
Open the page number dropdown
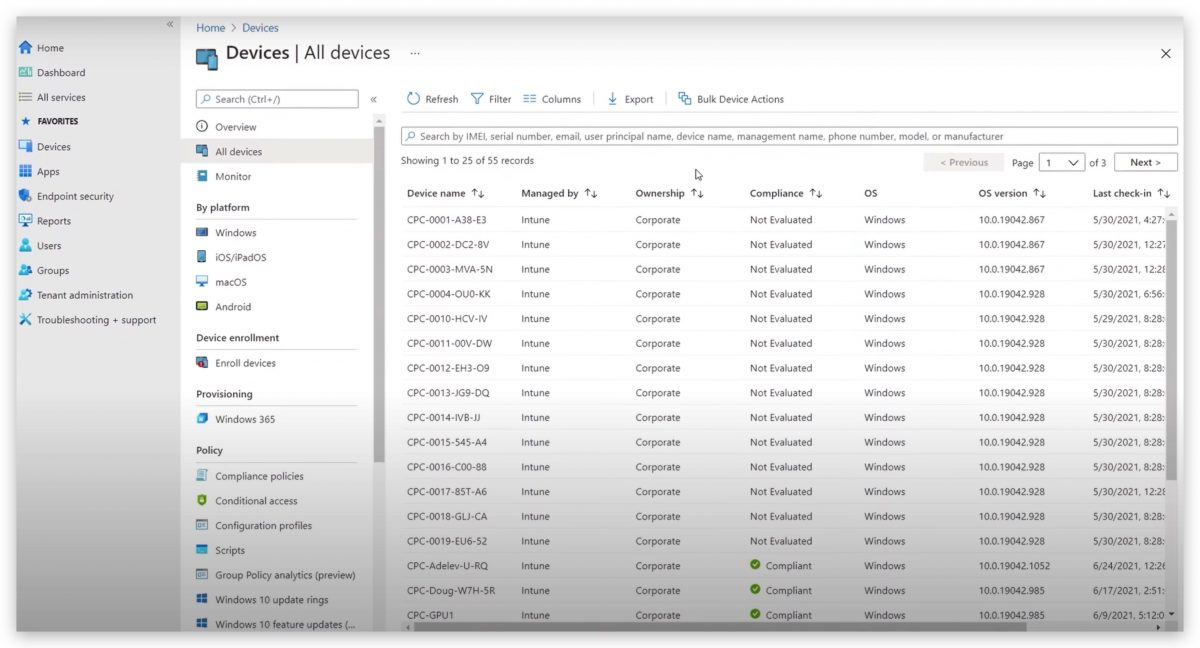pyautogui.click(x=1062, y=162)
